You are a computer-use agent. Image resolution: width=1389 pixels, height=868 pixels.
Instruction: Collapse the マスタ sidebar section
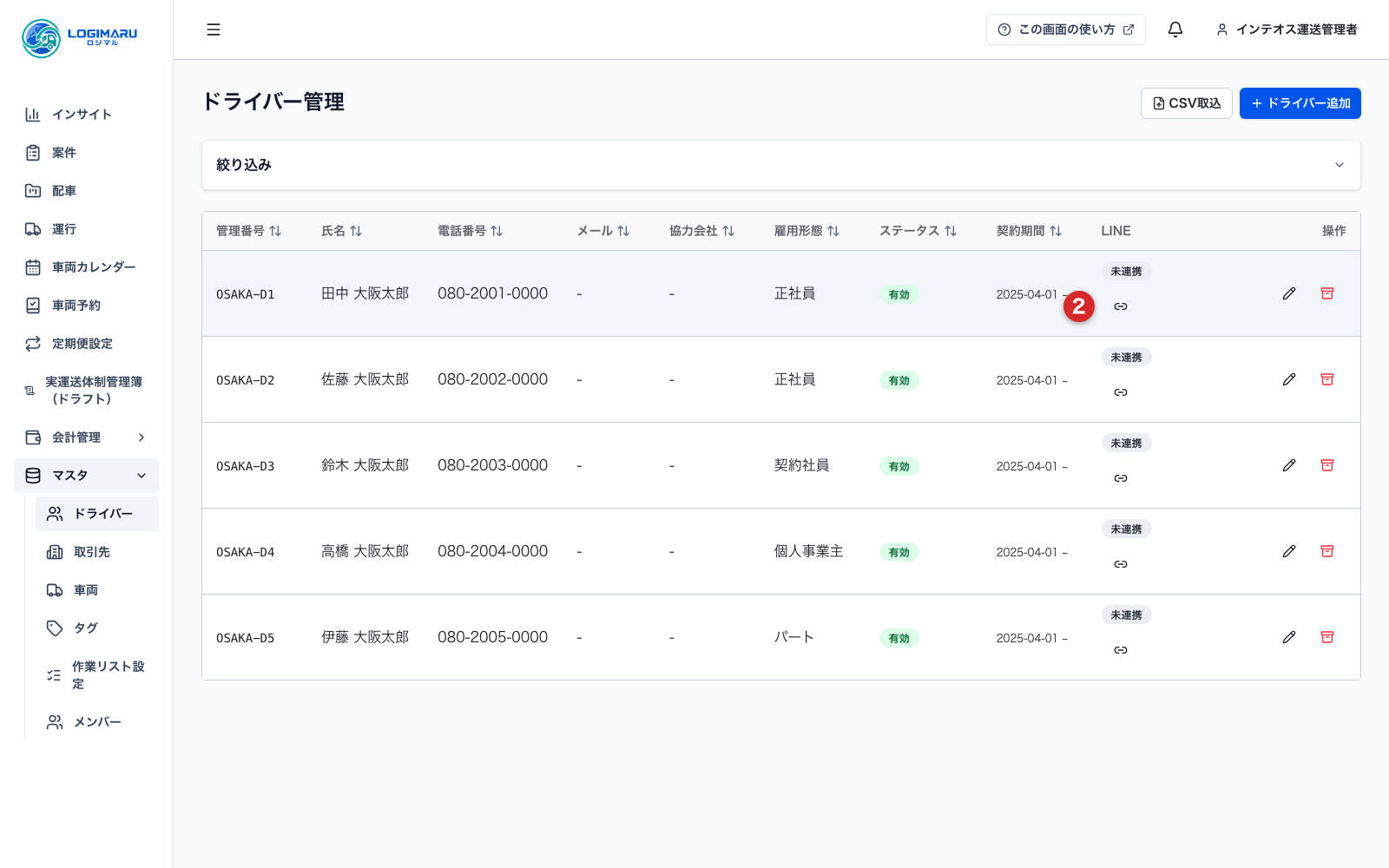pyautogui.click(x=86, y=476)
